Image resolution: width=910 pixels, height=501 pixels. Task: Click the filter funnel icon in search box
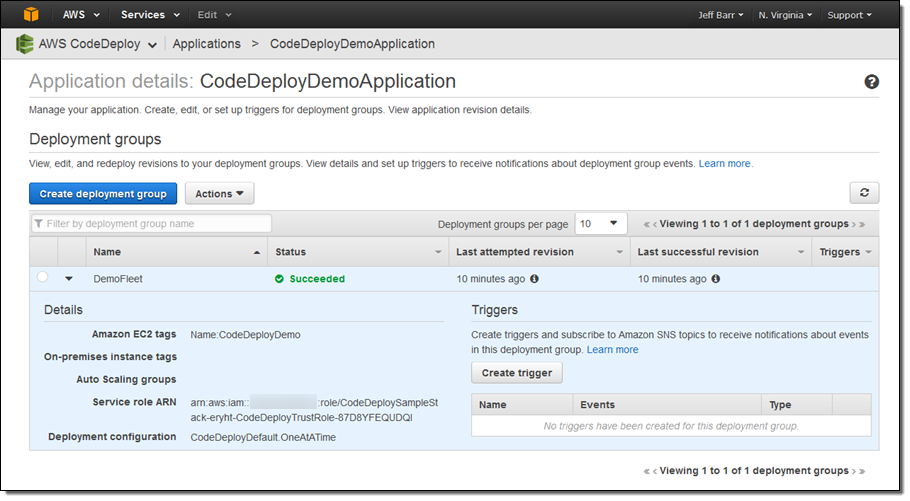pyautogui.click(x=39, y=224)
